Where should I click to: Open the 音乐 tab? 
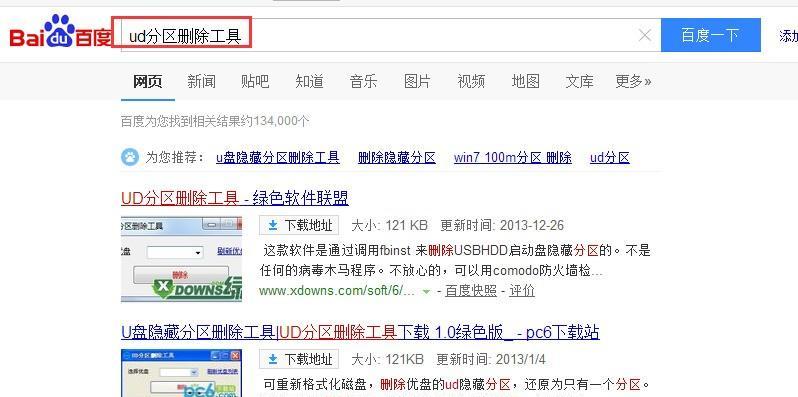[363, 81]
